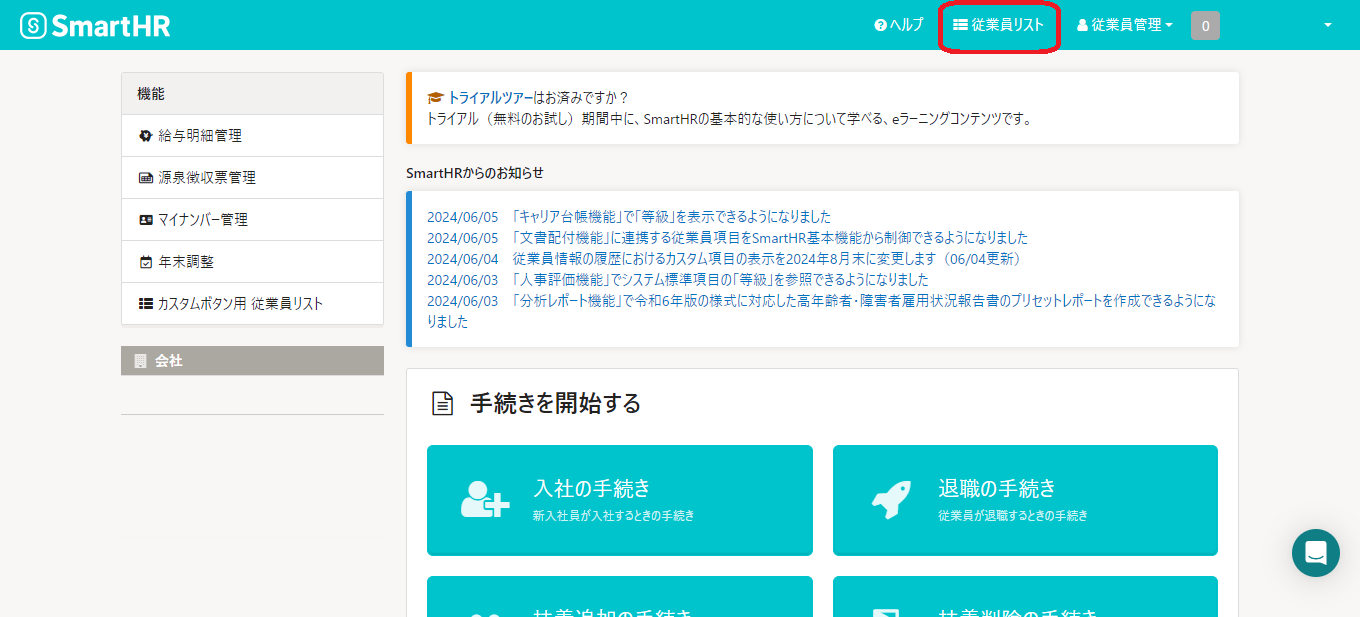
Task: Click the マイナンバー管理 ID card icon
Action: pyautogui.click(x=146, y=220)
